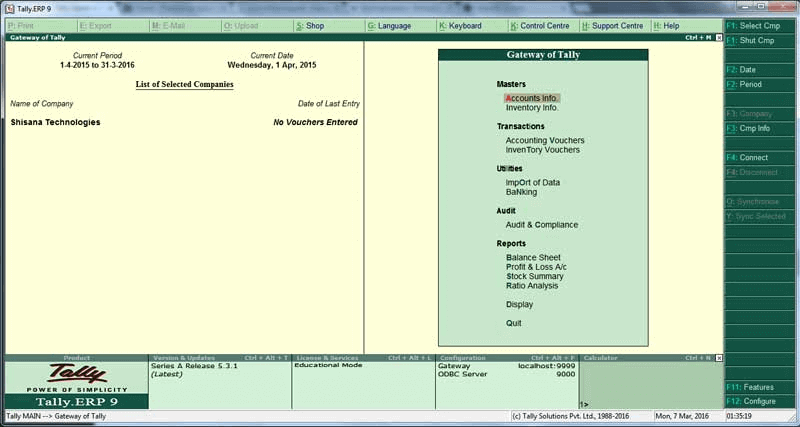Screen dimensions: 800x427
Task: Select Display in Gateway menu
Action: pyautogui.click(x=519, y=305)
